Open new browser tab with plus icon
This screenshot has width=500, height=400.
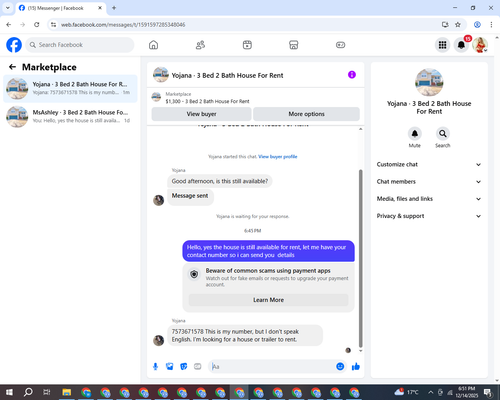click(114, 8)
